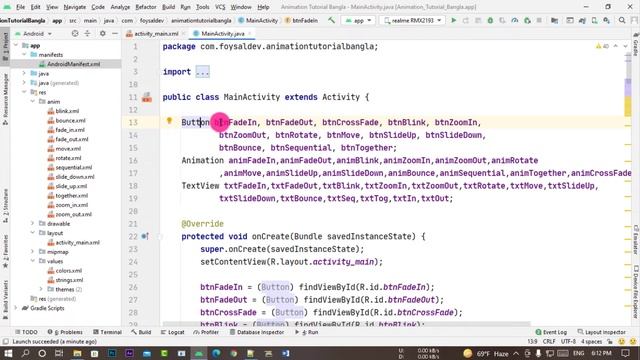Click the override gutter icon on line 22
The width and height of the screenshot is (640, 360).
tap(145, 236)
